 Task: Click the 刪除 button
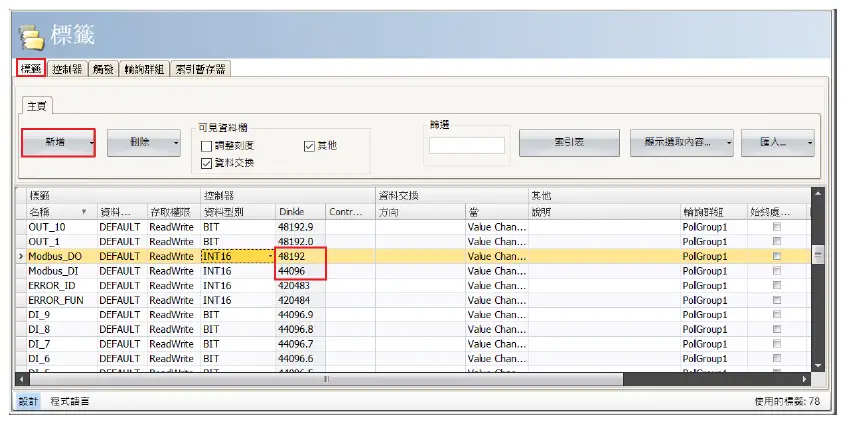[x=140, y=143]
